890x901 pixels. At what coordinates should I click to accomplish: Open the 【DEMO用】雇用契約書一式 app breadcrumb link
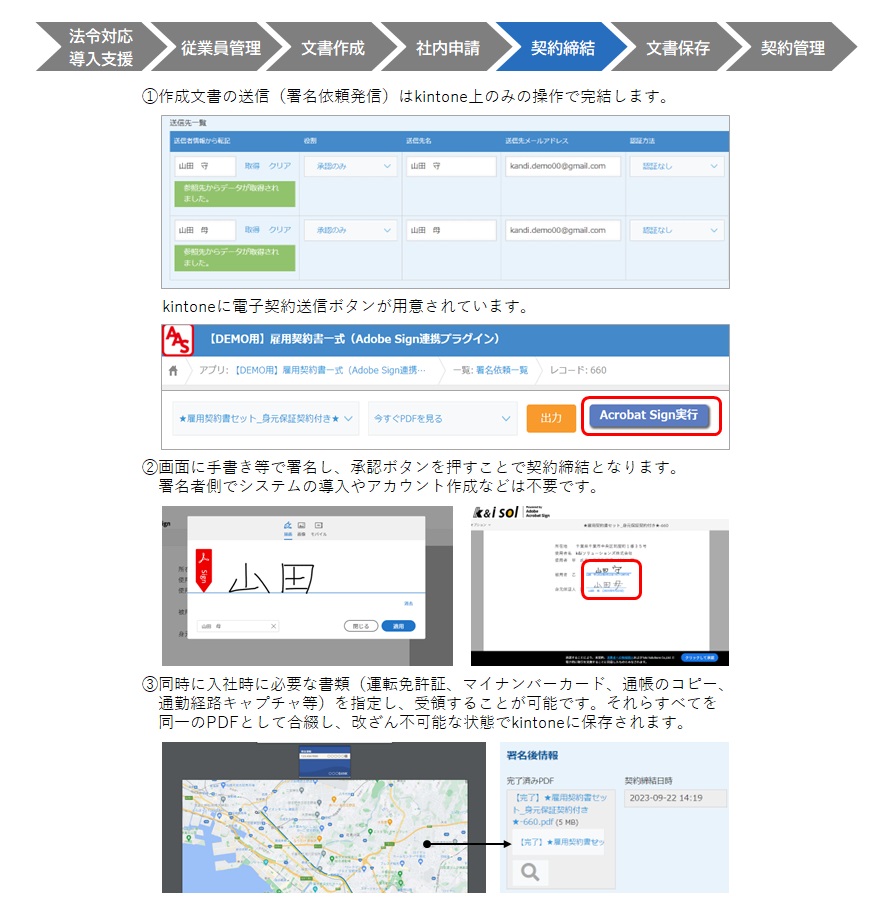[330, 371]
